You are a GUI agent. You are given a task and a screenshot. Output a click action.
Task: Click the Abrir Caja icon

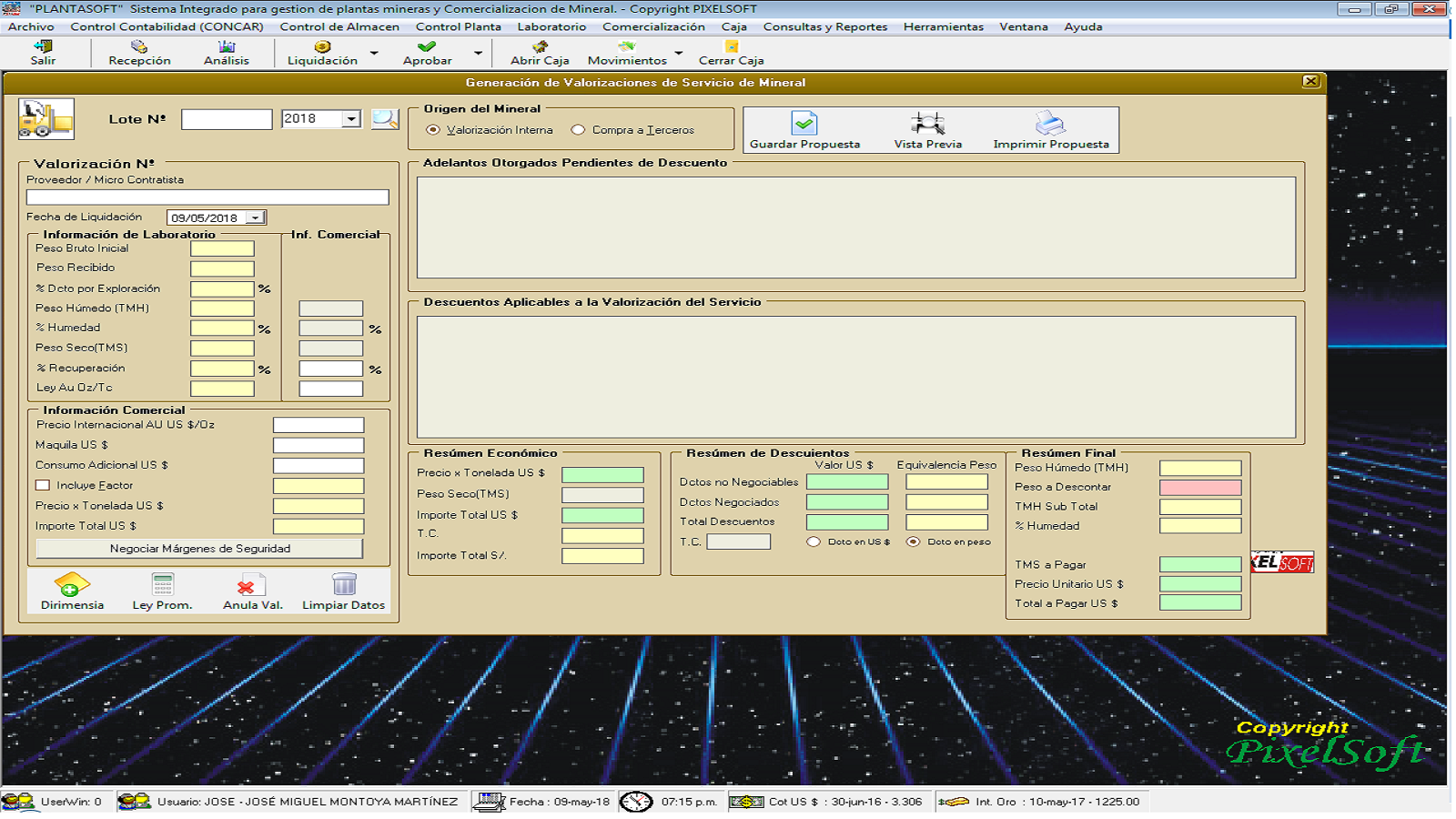tap(540, 47)
